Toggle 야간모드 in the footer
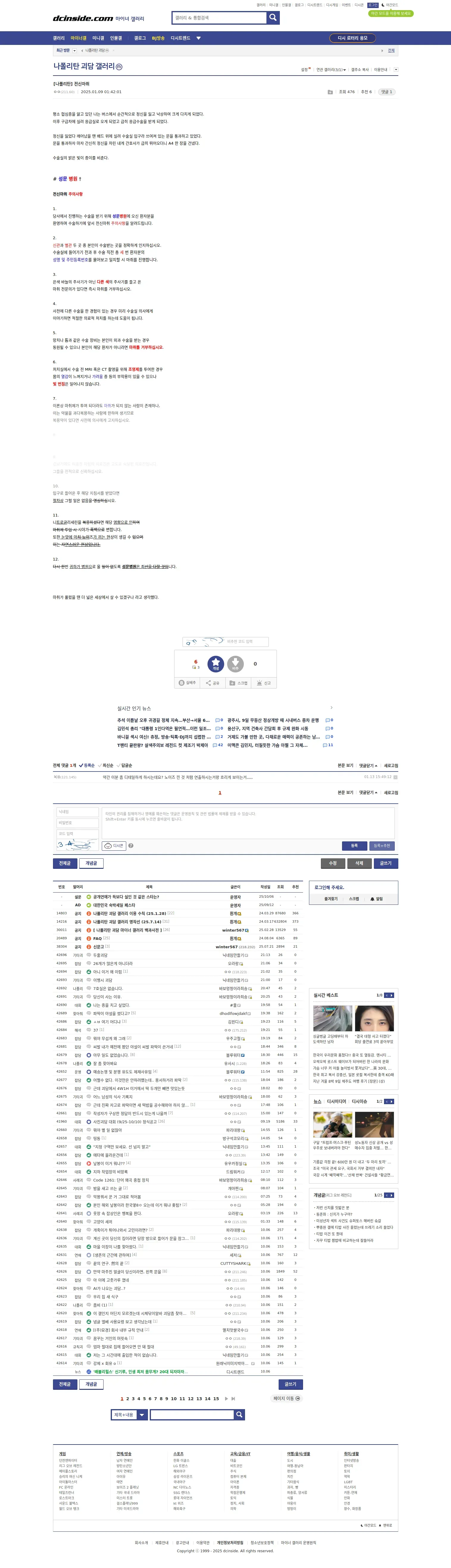This screenshot has height=1568, width=451. tap(369, 1525)
